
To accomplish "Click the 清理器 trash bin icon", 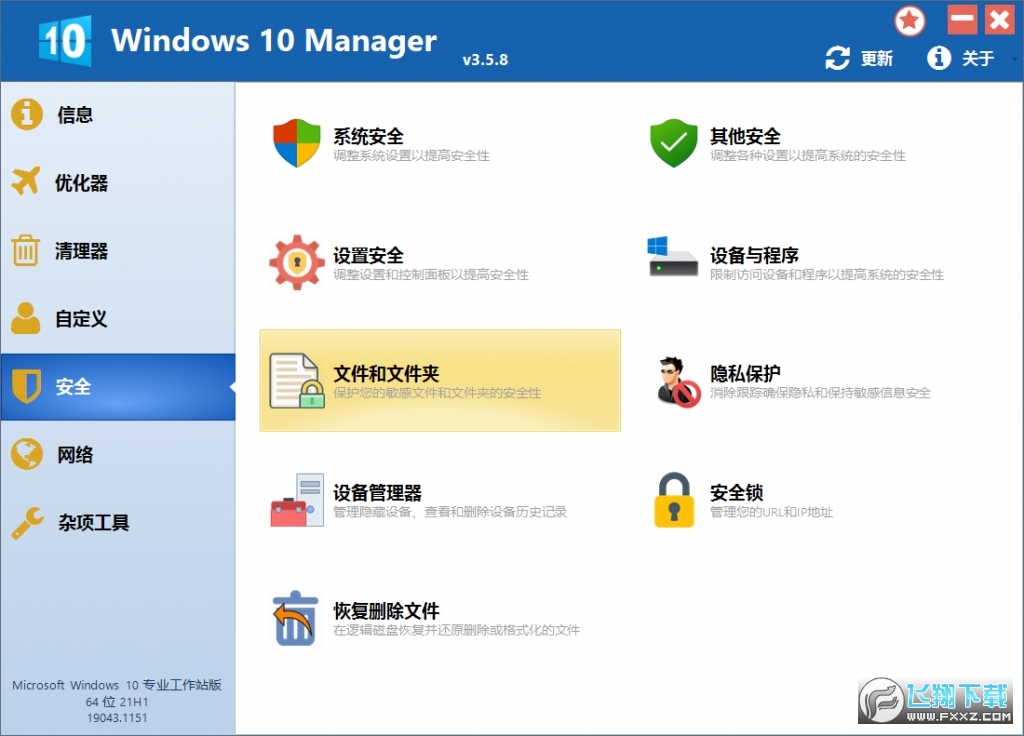I will point(25,250).
